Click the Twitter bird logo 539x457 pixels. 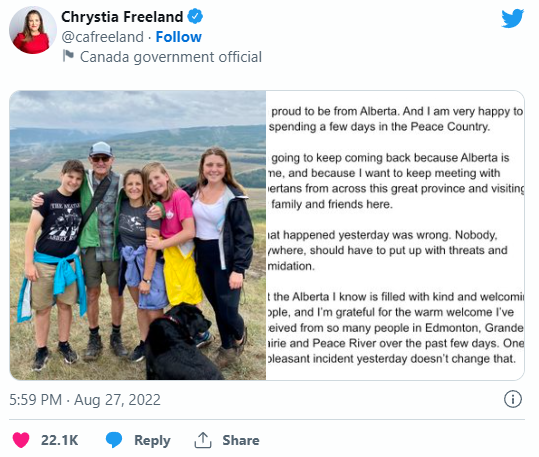tap(512, 18)
